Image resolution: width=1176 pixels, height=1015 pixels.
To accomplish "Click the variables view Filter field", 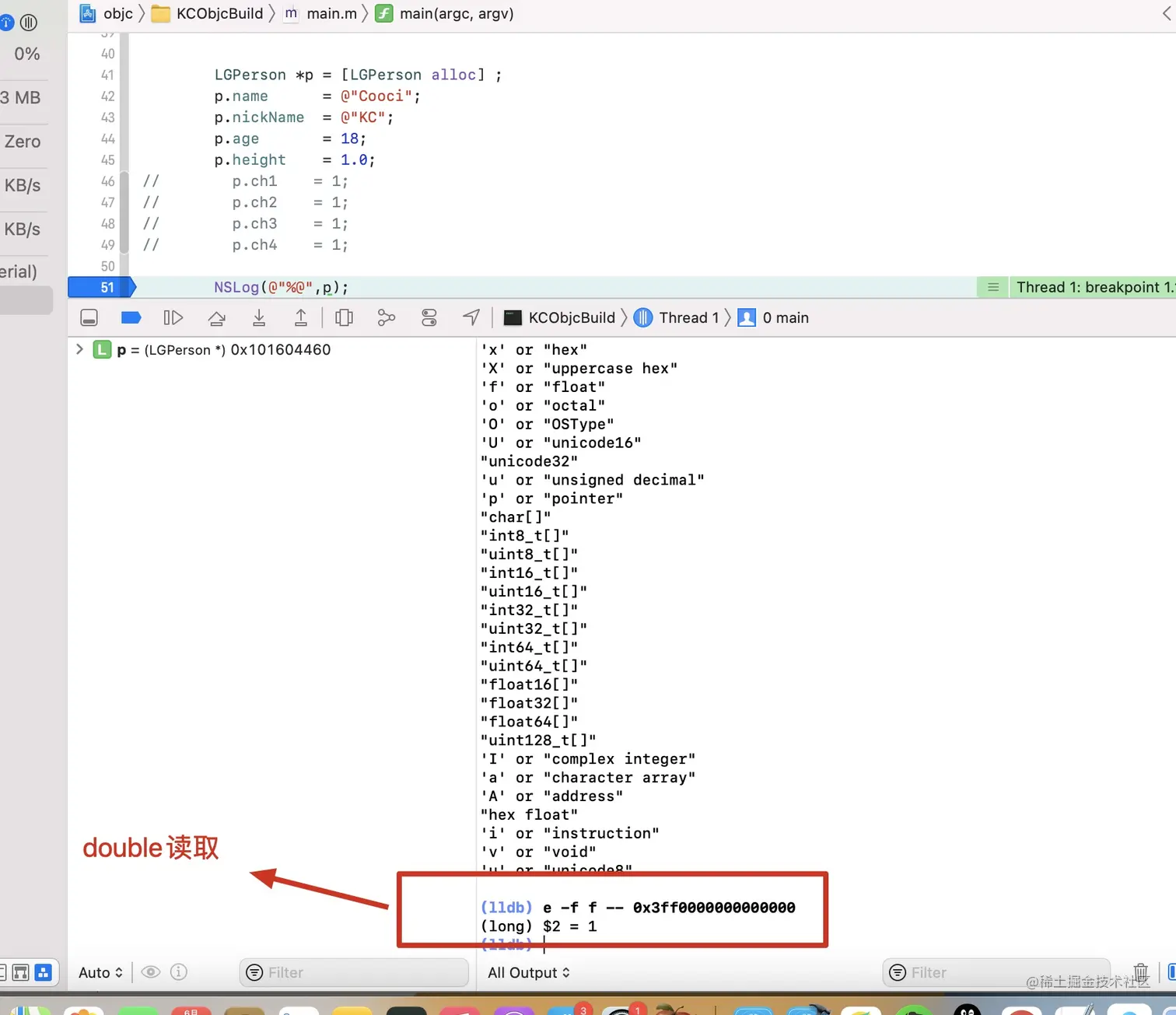I will (x=354, y=972).
